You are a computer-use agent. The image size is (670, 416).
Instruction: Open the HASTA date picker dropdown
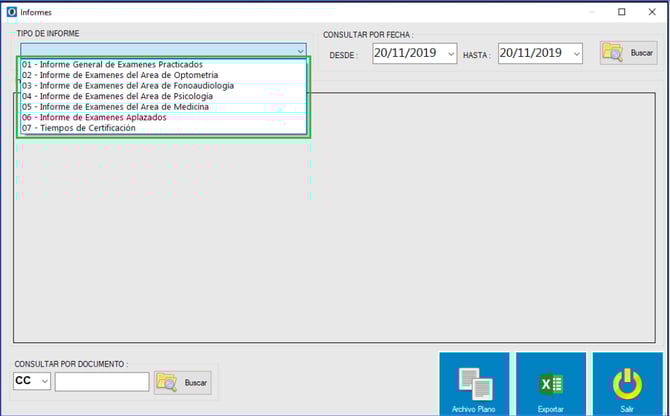(576, 54)
